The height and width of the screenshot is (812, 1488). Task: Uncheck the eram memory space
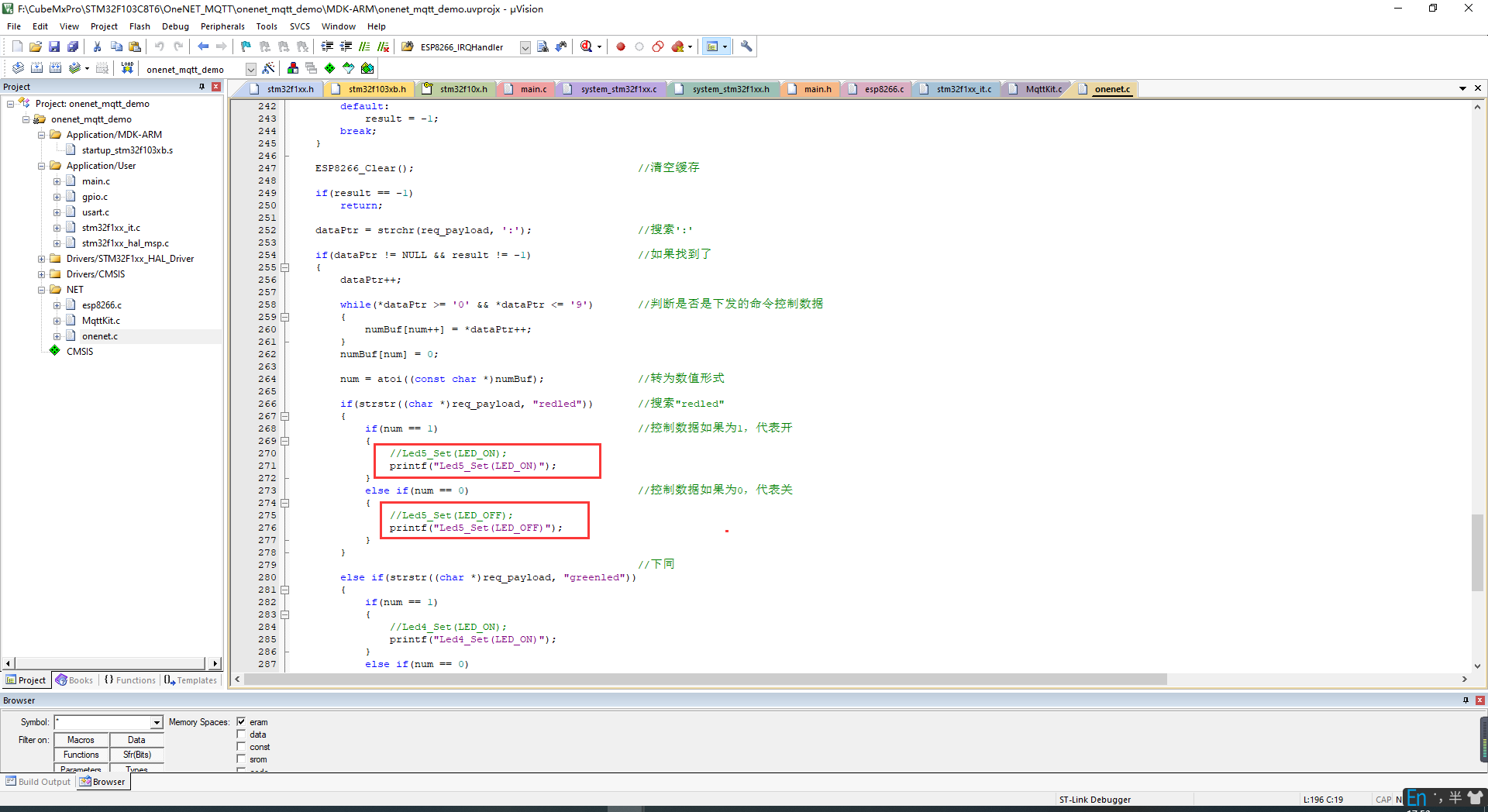241,721
